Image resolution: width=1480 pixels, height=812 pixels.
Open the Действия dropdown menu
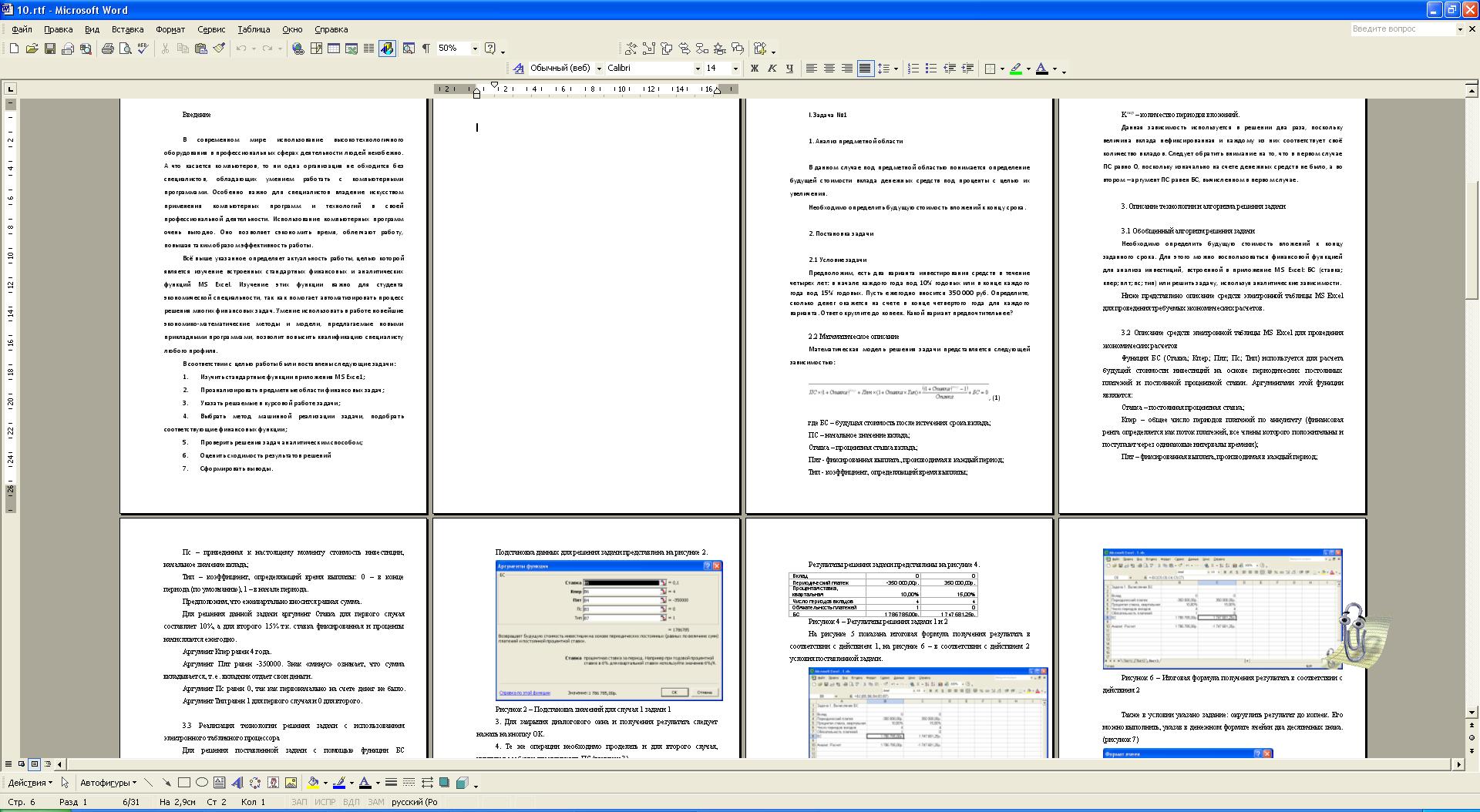(x=30, y=783)
